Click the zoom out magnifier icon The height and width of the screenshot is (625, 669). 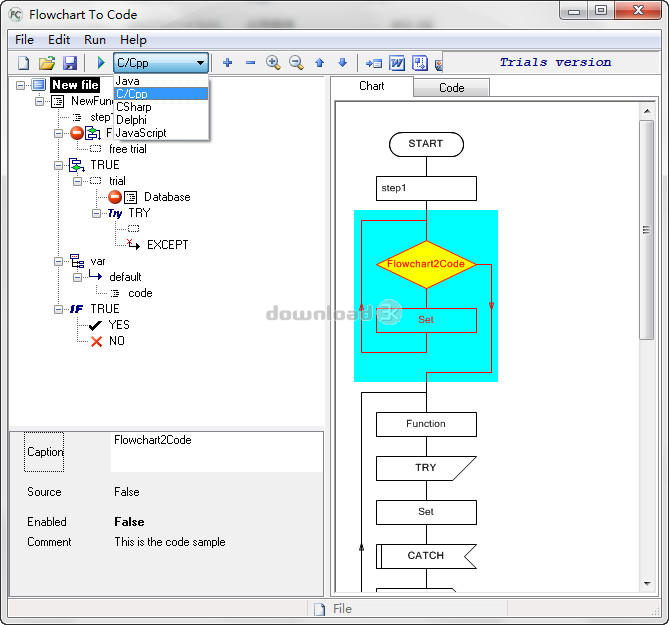(296, 63)
